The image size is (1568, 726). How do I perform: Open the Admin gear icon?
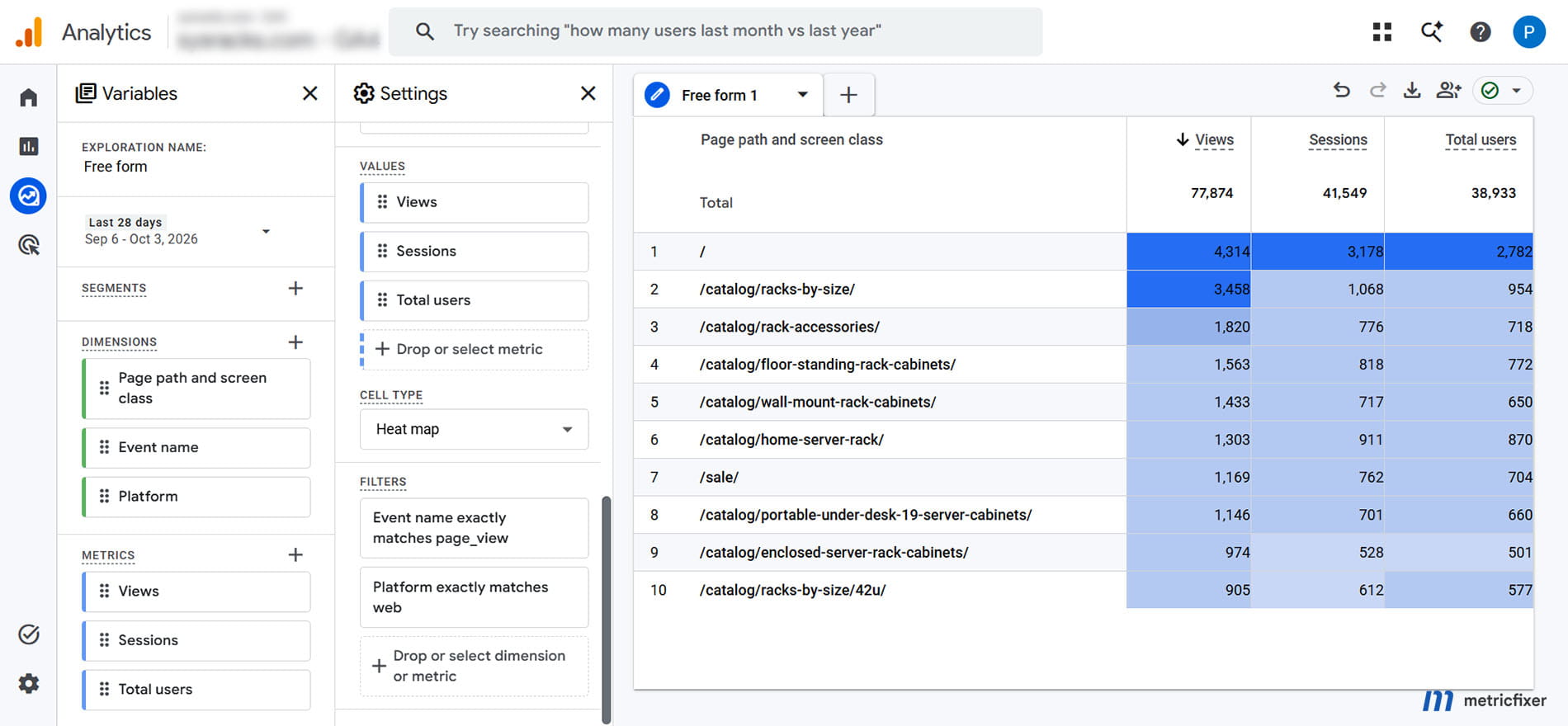29,683
